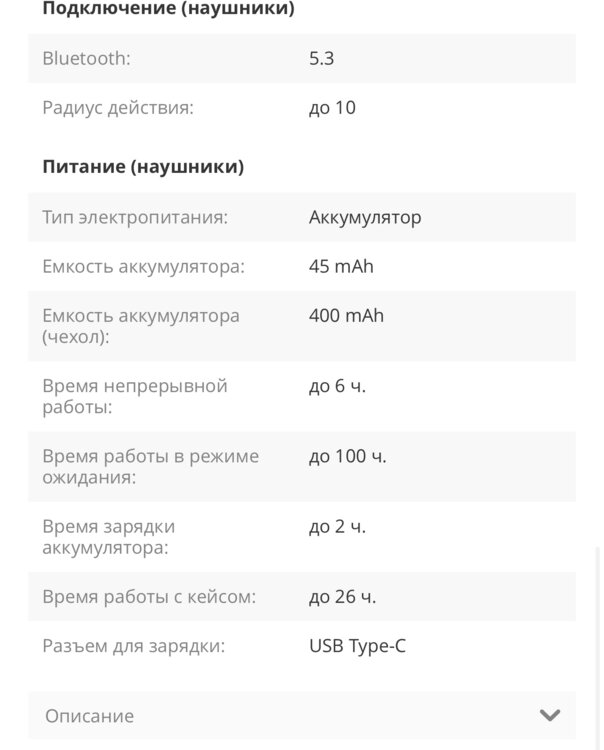Click the Bluetooth specification label
Screen dimensions: 604x750
(x=86, y=58)
